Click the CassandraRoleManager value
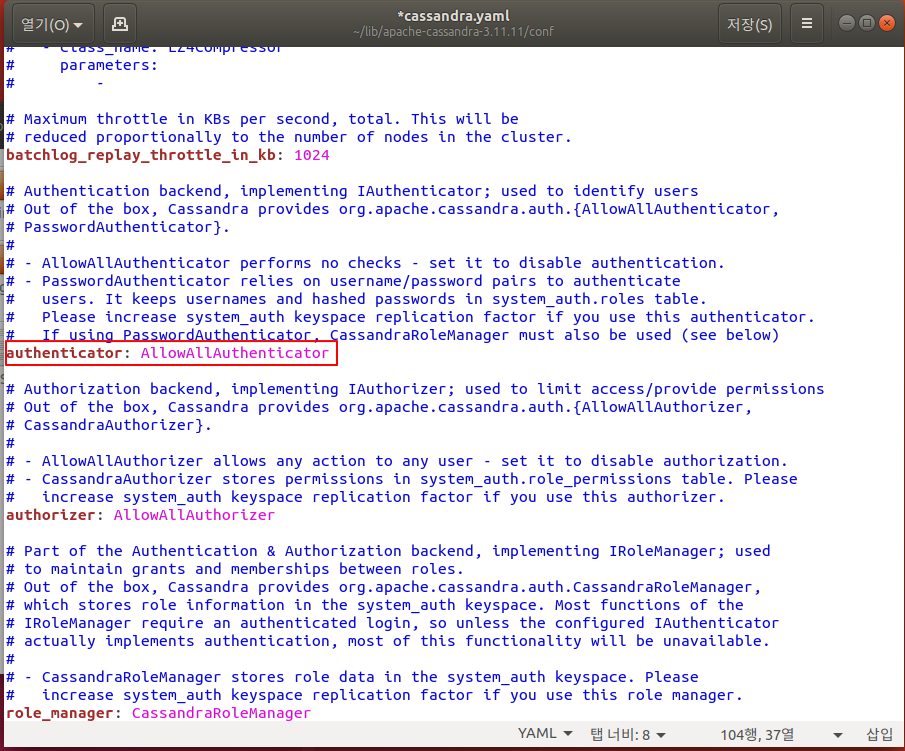Viewport: 905px width, 751px height. click(221, 713)
